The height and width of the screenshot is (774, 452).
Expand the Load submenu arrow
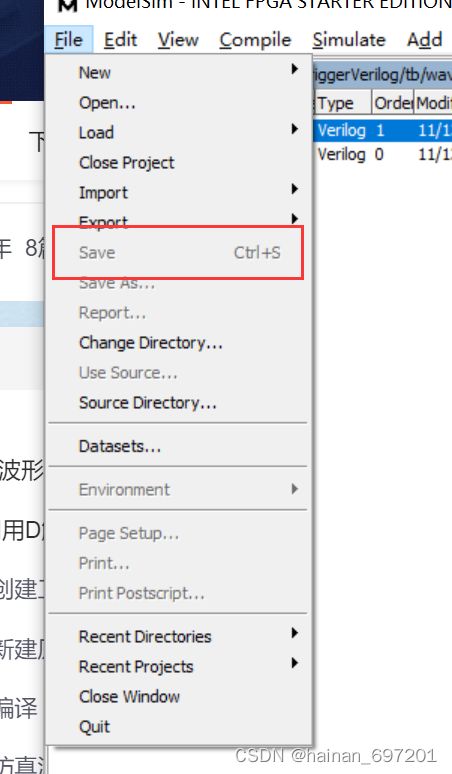coord(294,129)
